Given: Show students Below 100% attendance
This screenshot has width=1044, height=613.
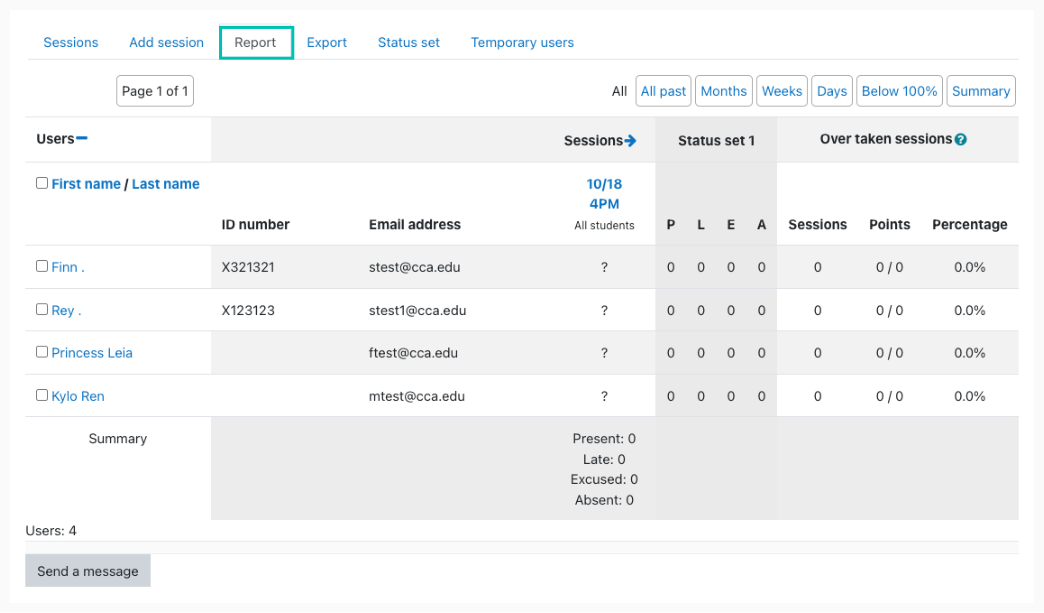Looking at the screenshot, I should [898, 90].
